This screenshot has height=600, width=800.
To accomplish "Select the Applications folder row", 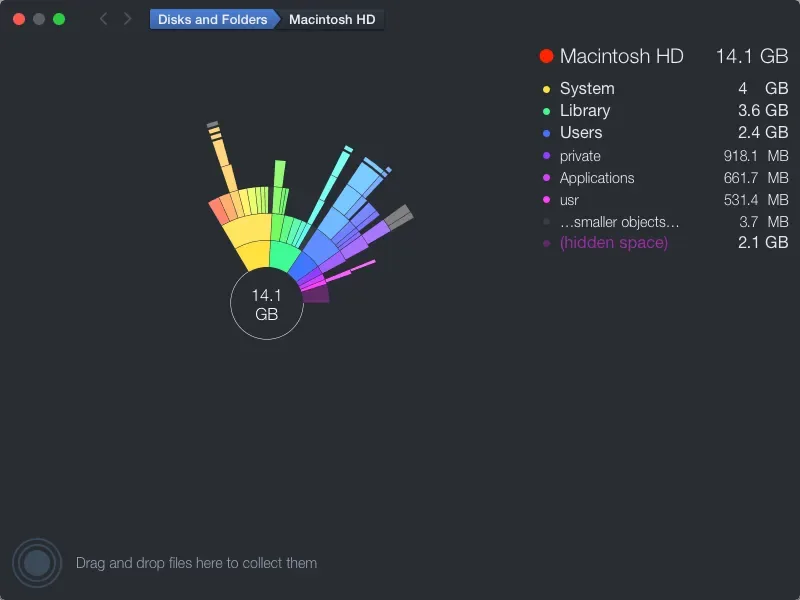I will (x=665, y=178).
